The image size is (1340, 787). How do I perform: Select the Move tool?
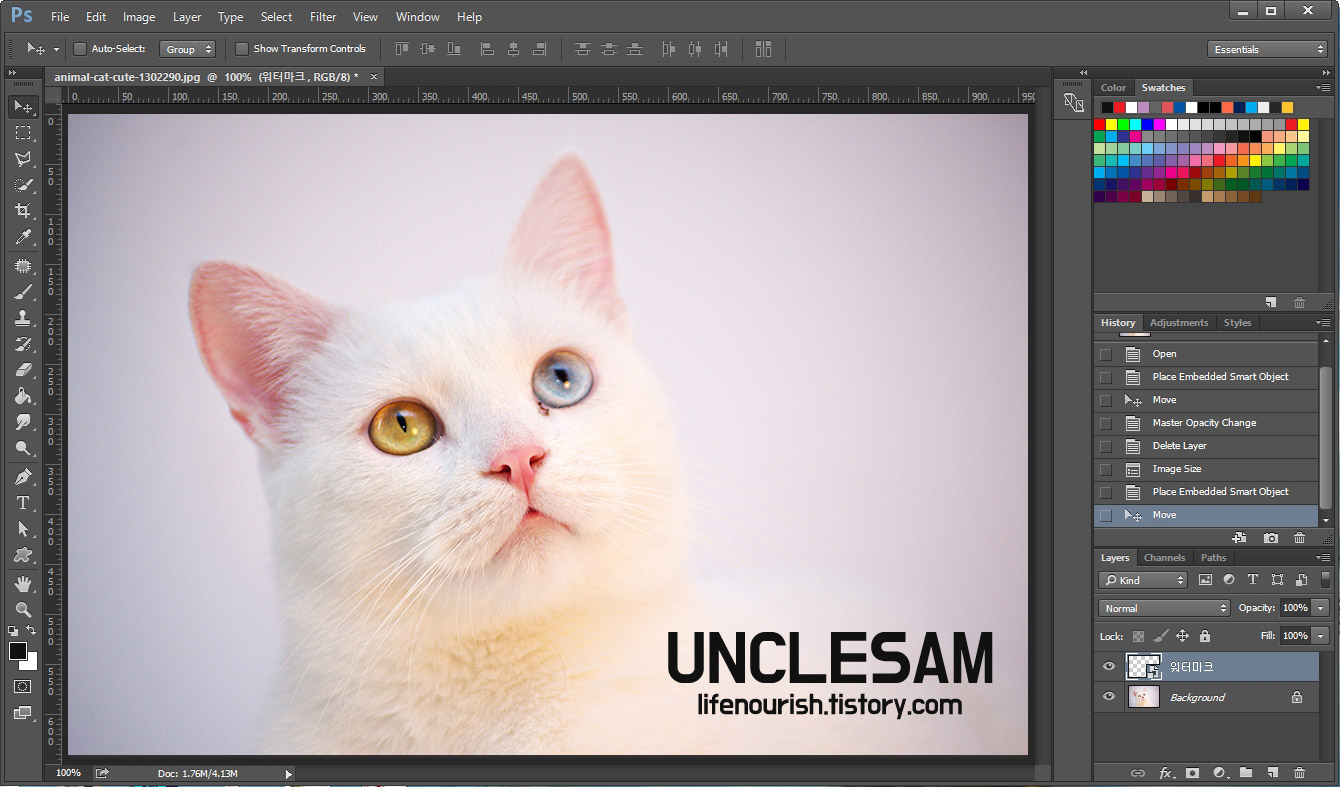23,106
